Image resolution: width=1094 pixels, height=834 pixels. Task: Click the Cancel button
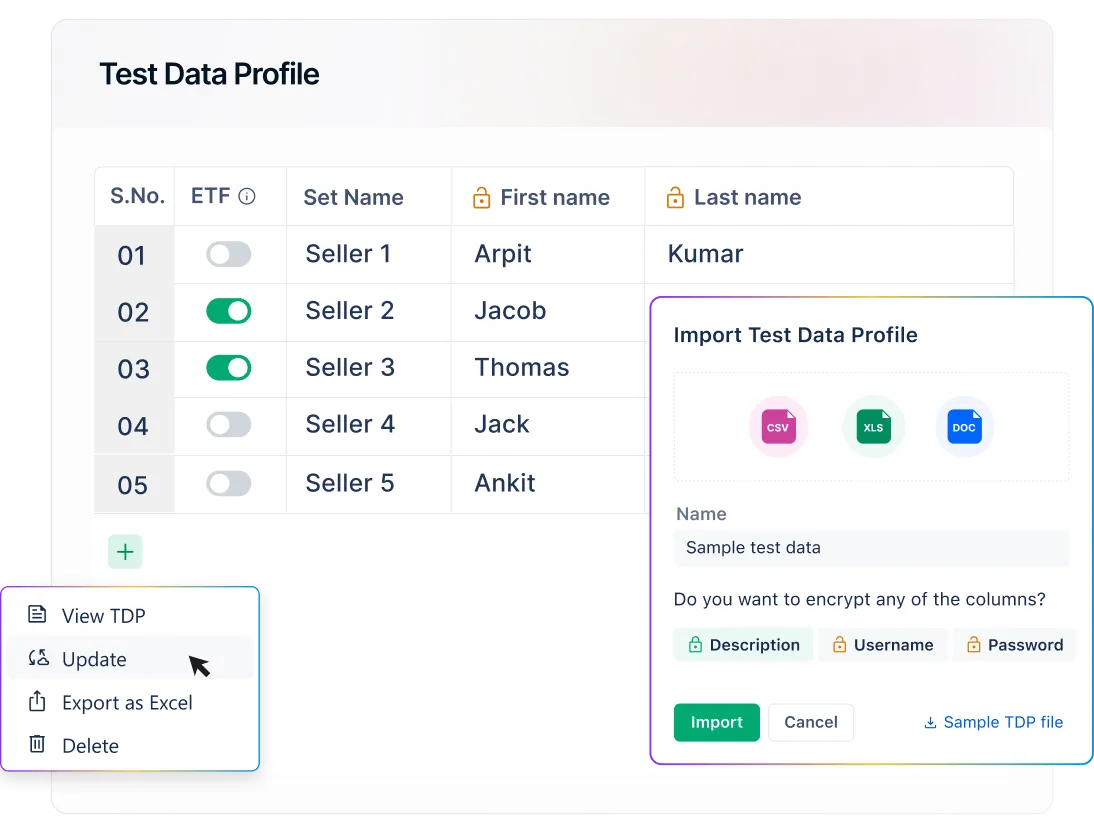pos(811,722)
